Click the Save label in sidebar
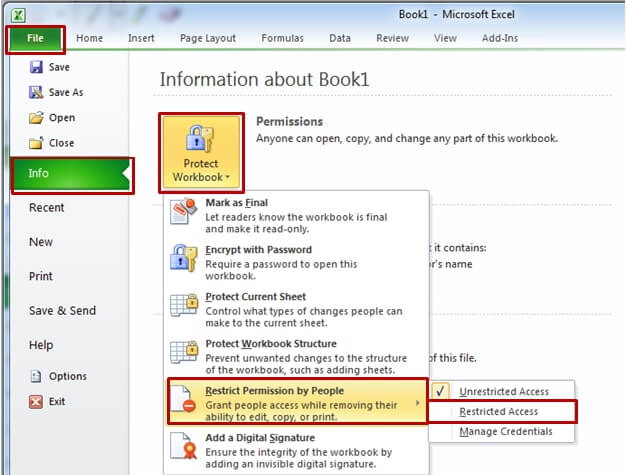Viewport: 626px width, 475px height. [x=59, y=67]
